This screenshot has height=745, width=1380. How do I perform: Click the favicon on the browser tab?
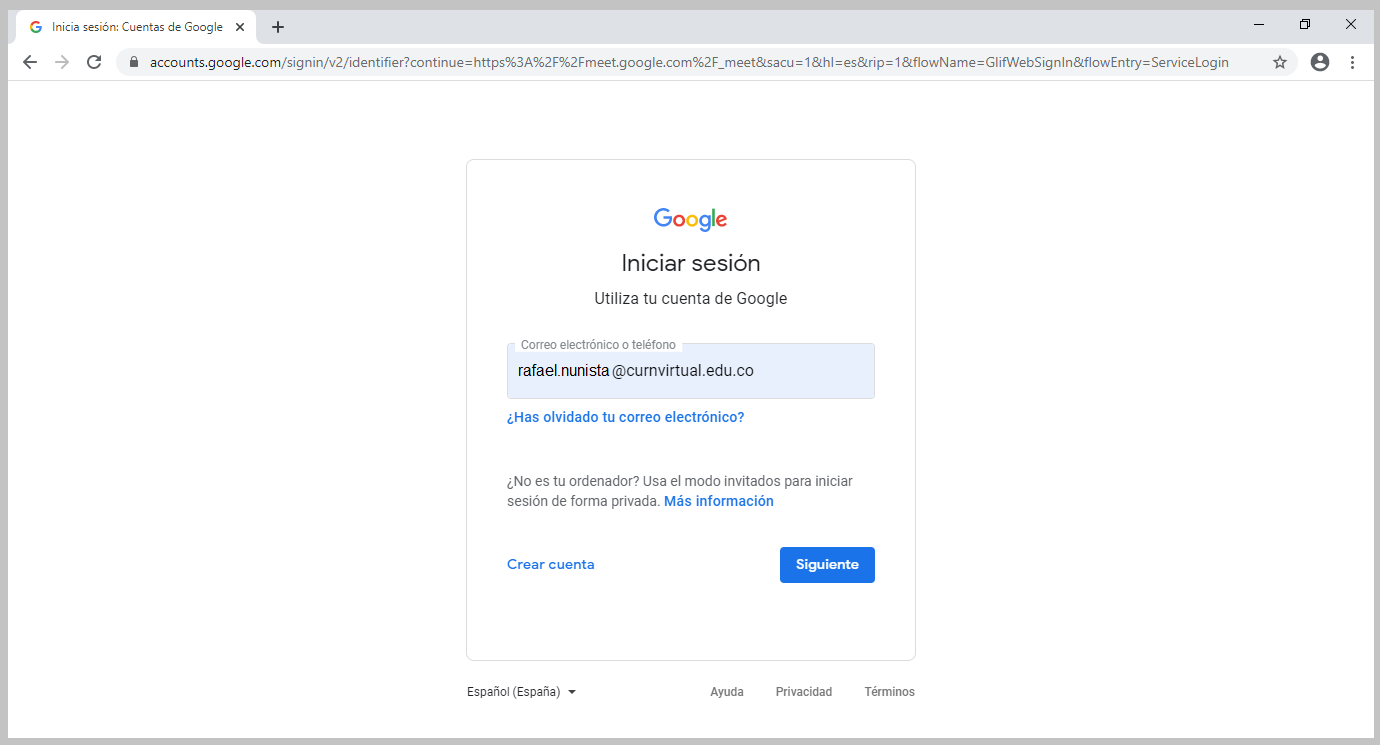(35, 27)
